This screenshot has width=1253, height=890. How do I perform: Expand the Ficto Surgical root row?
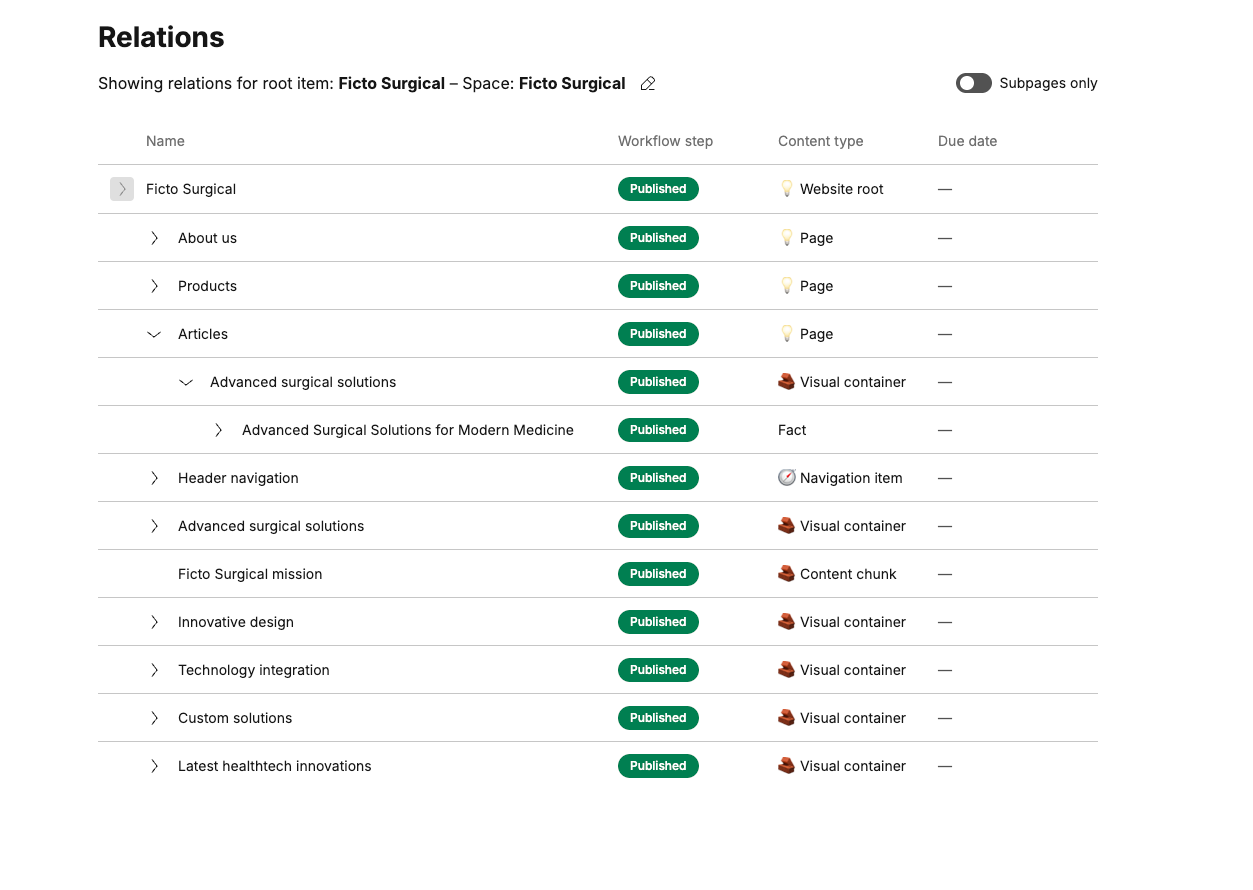pyautogui.click(x=122, y=189)
